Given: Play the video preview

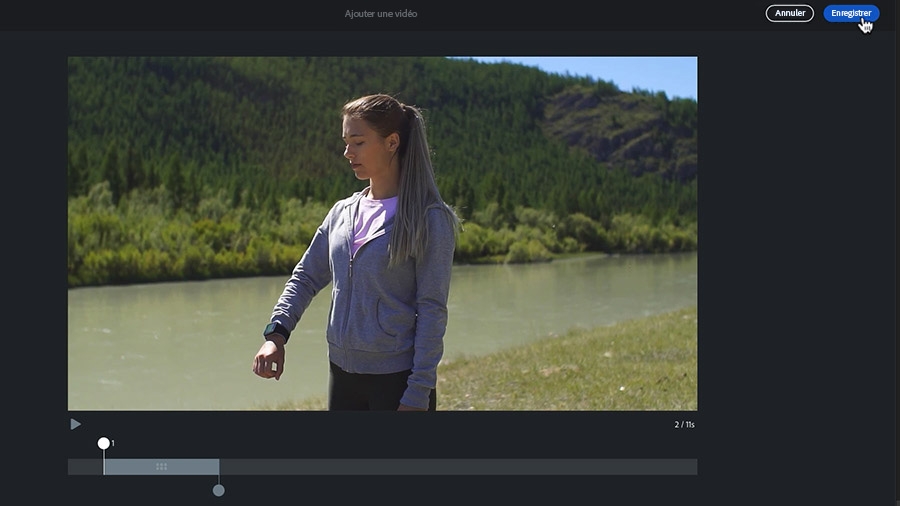Looking at the screenshot, I should click(x=75, y=424).
